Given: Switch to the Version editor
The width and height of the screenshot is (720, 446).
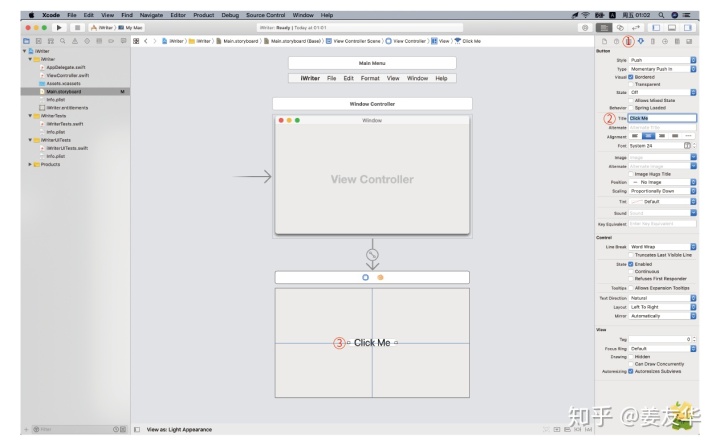Looking at the screenshot, I should pyautogui.click(x=636, y=28).
